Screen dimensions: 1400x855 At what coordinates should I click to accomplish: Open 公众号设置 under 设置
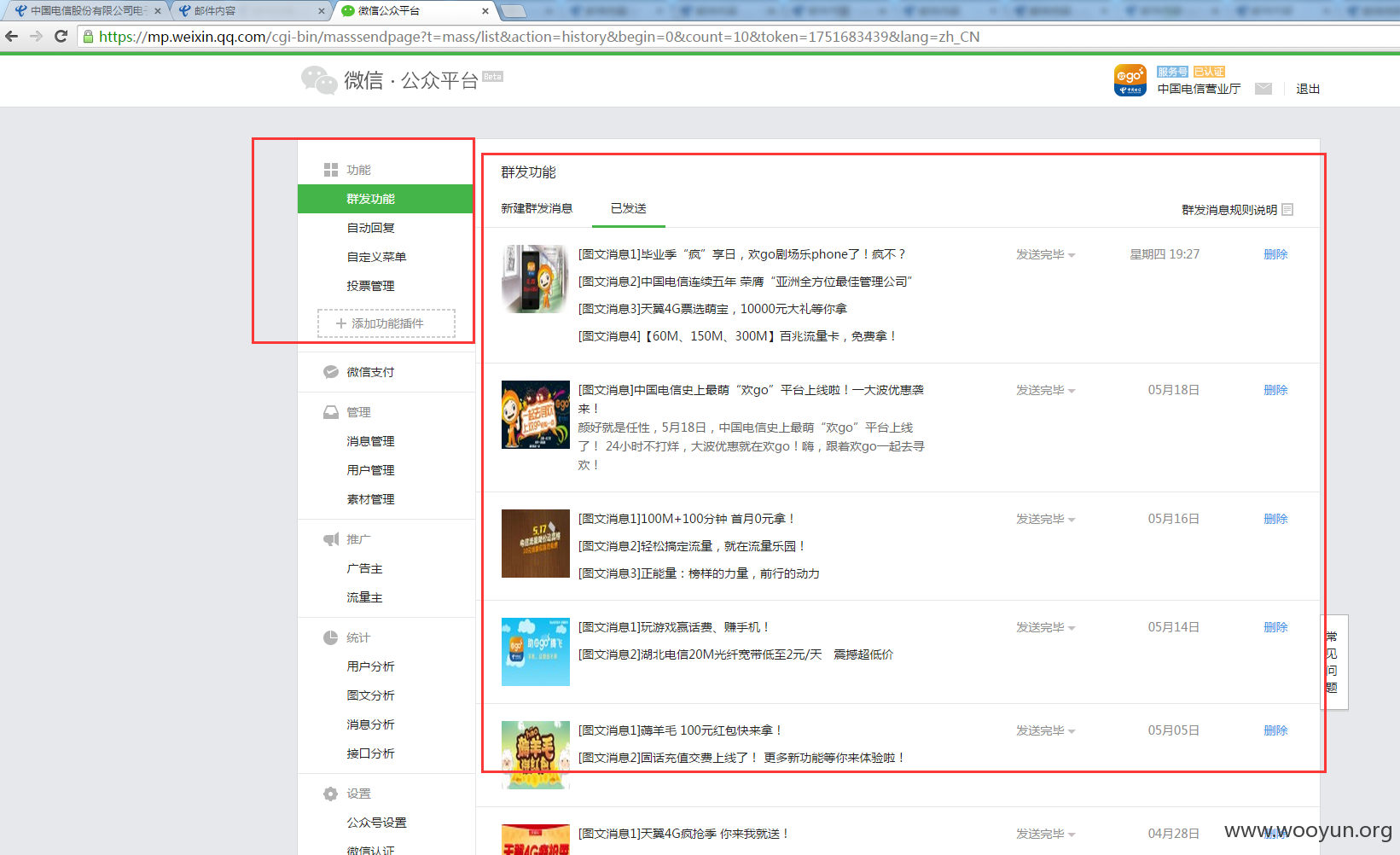pyautogui.click(x=376, y=823)
